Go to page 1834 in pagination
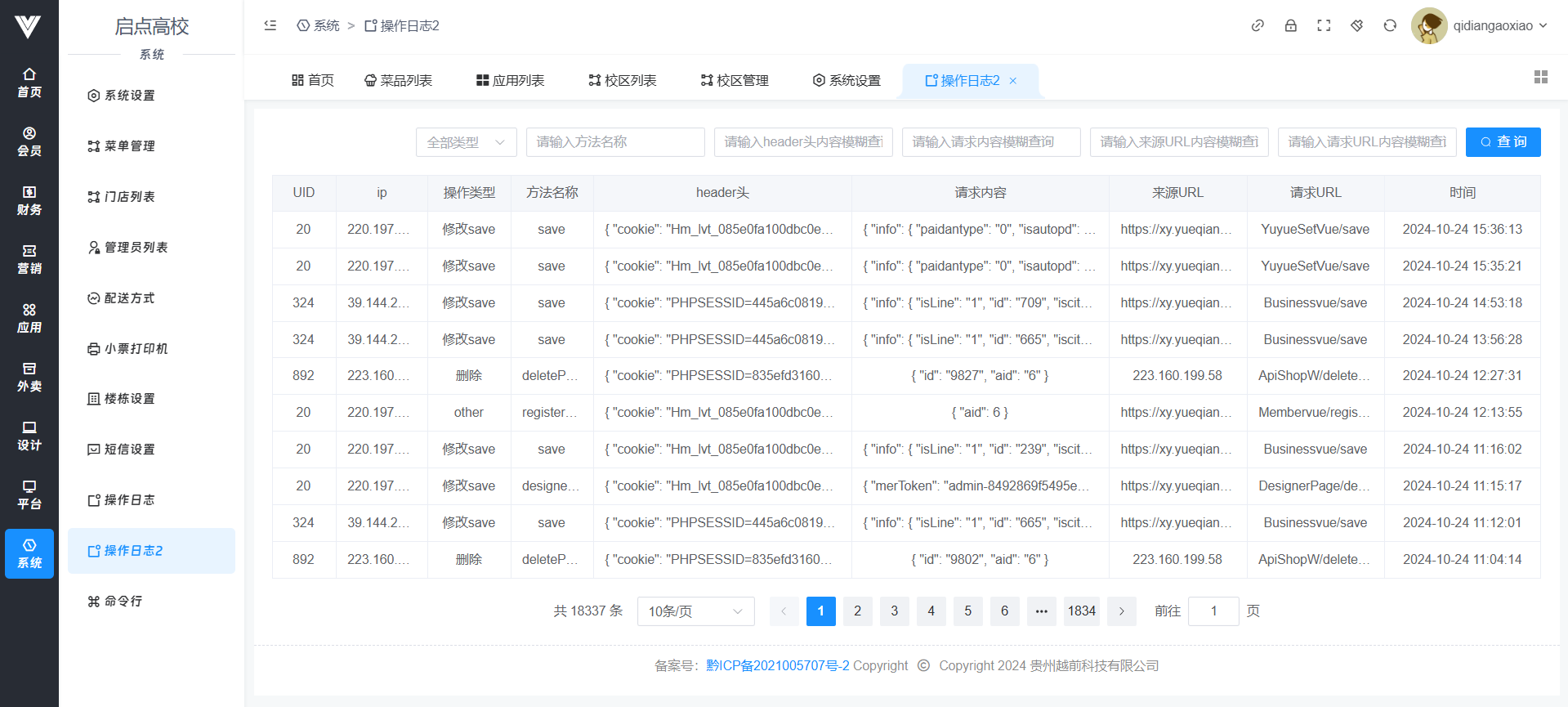Screen dimensions: 1568x707 coord(1081,611)
